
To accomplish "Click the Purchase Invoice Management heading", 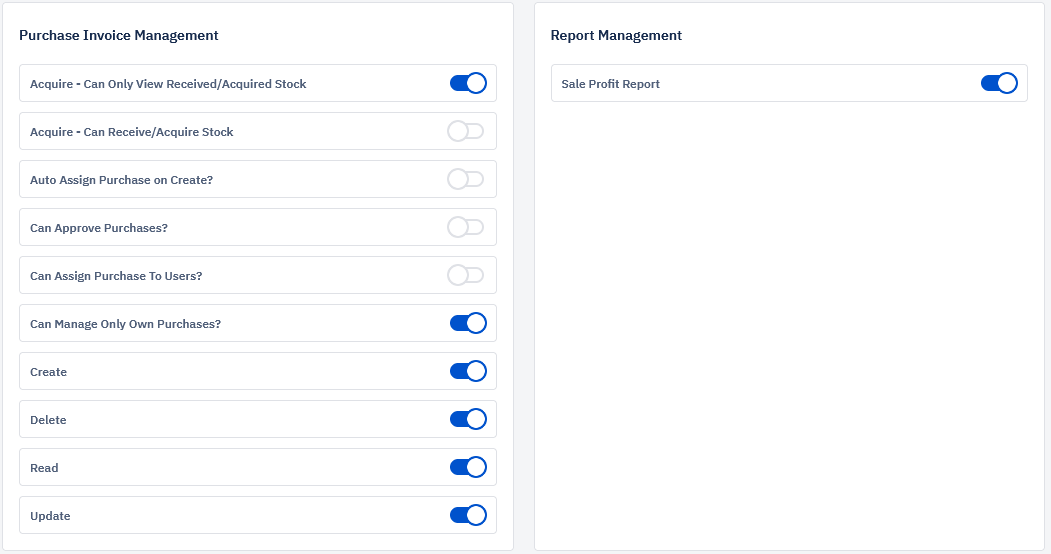I will point(118,35).
